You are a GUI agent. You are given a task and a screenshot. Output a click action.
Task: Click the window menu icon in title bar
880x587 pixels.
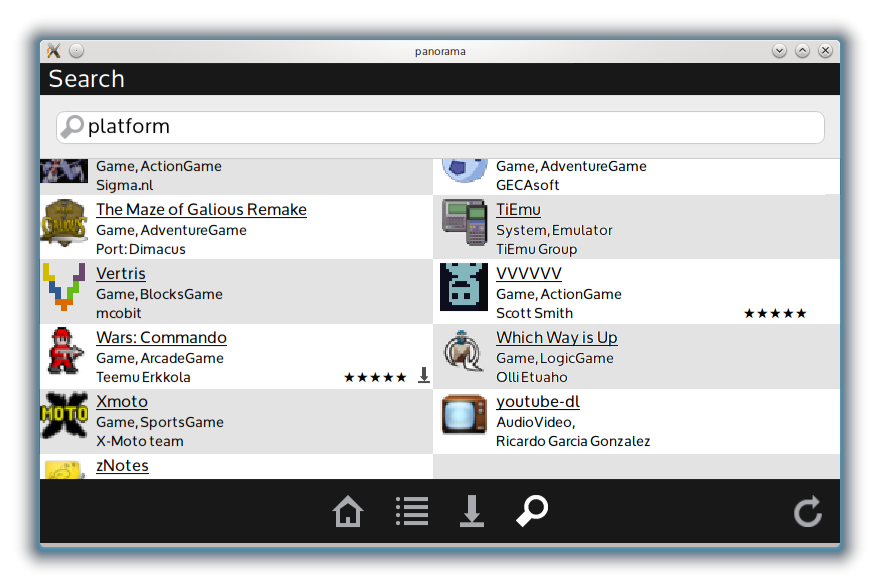(x=54, y=51)
